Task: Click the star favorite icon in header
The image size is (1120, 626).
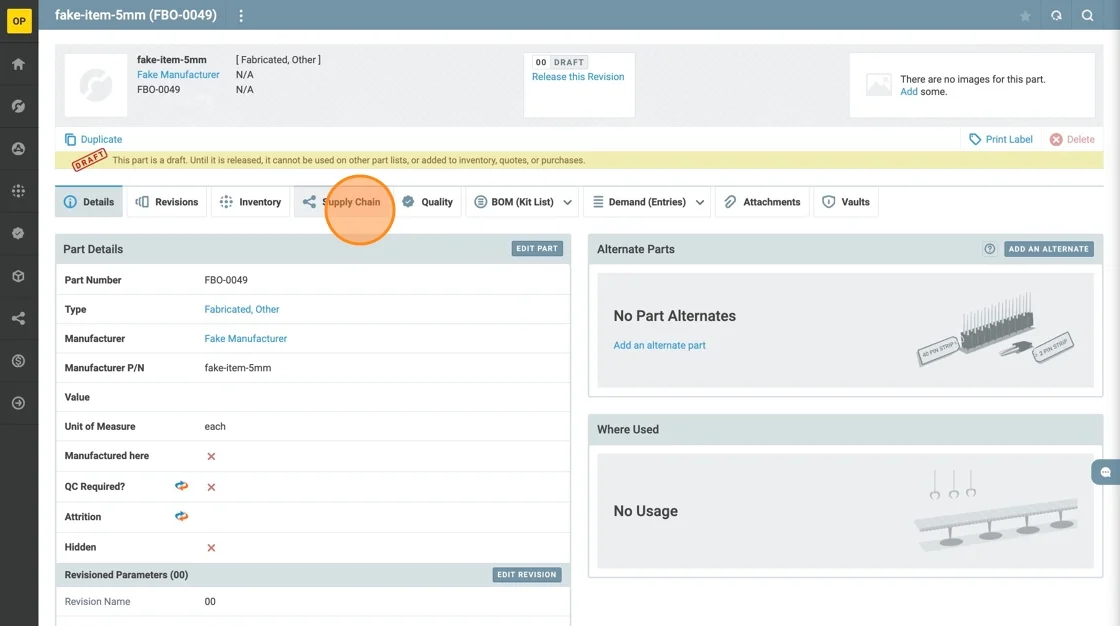Action: point(1025,16)
